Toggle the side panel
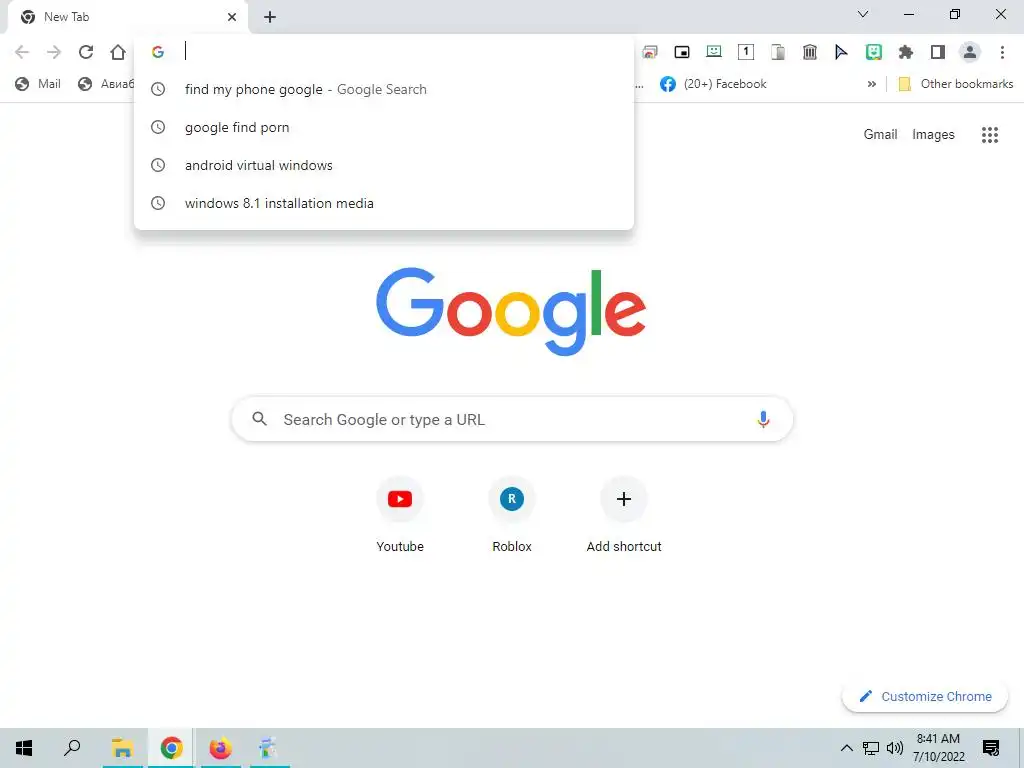The width and height of the screenshot is (1024, 768). tap(938, 52)
